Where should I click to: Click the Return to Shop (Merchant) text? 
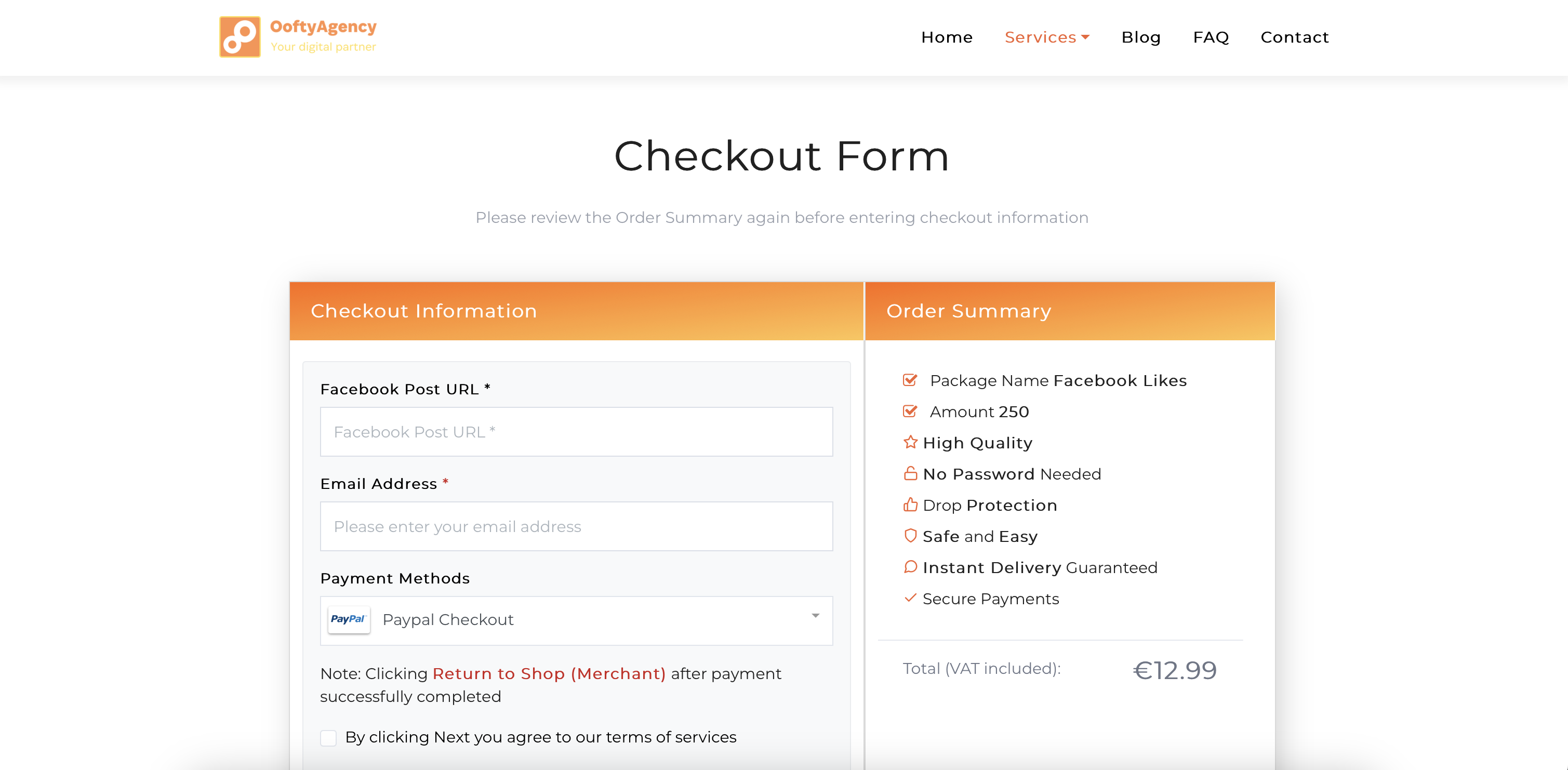[x=549, y=673]
